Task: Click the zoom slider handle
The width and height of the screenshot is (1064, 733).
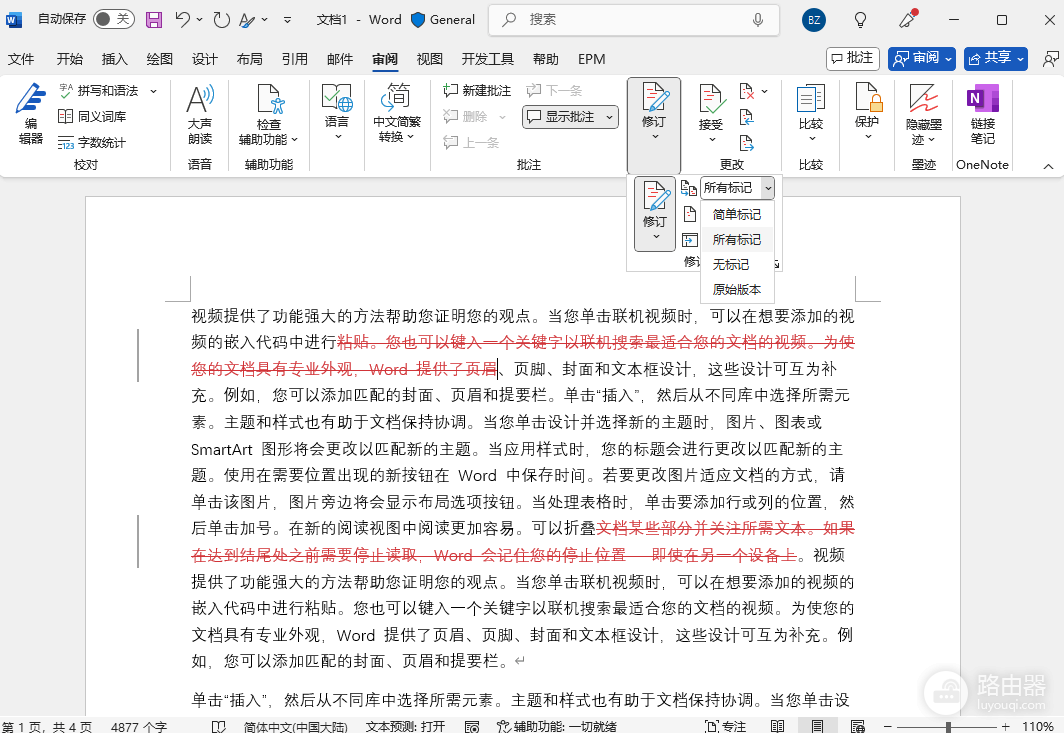Action: point(948,727)
